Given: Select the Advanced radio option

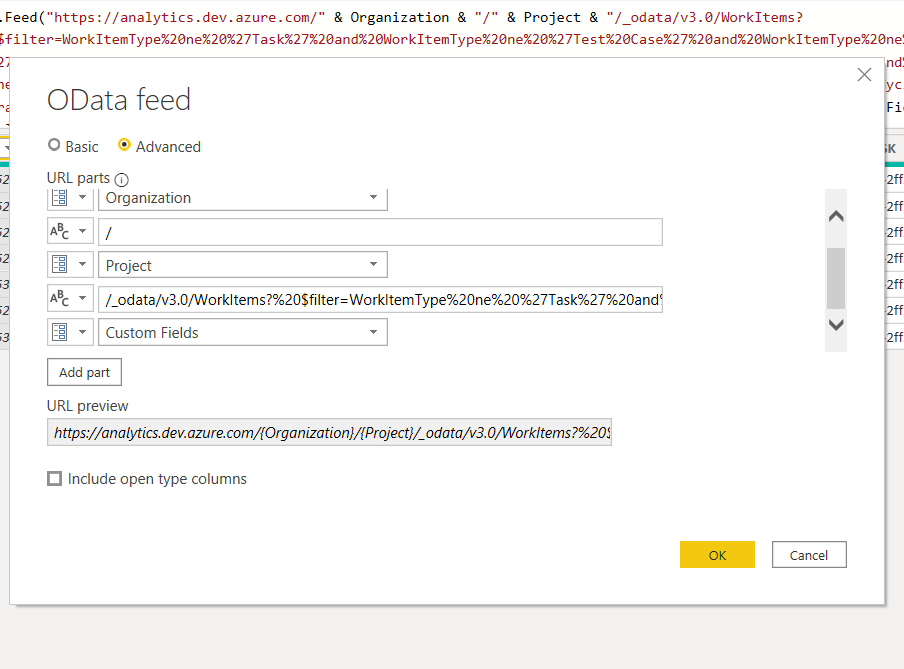Looking at the screenshot, I should (124, 145).
